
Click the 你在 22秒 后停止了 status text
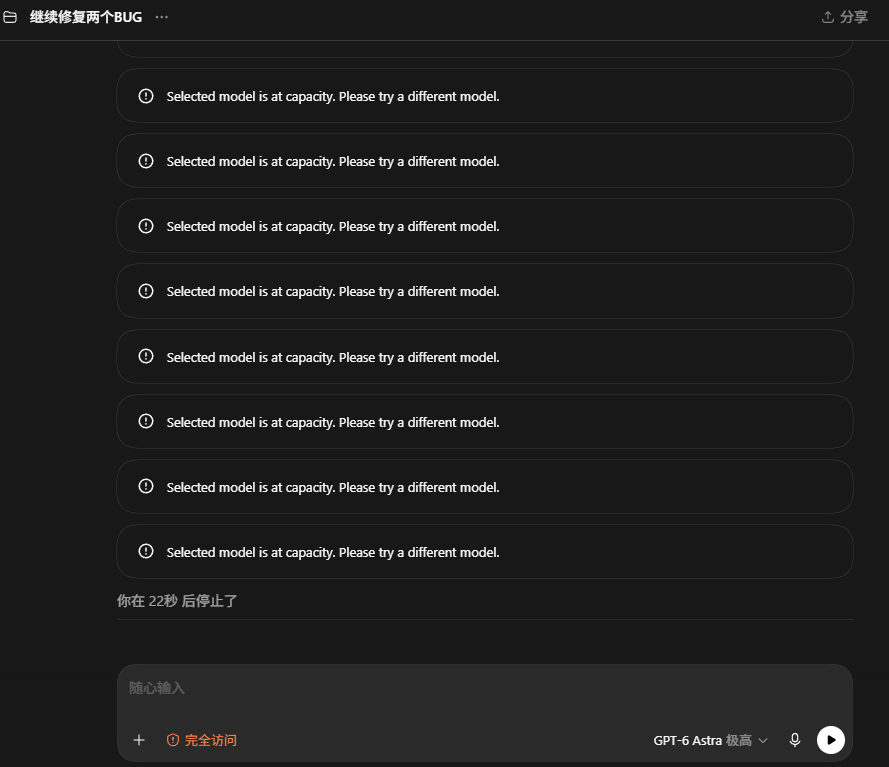point(177,601)
